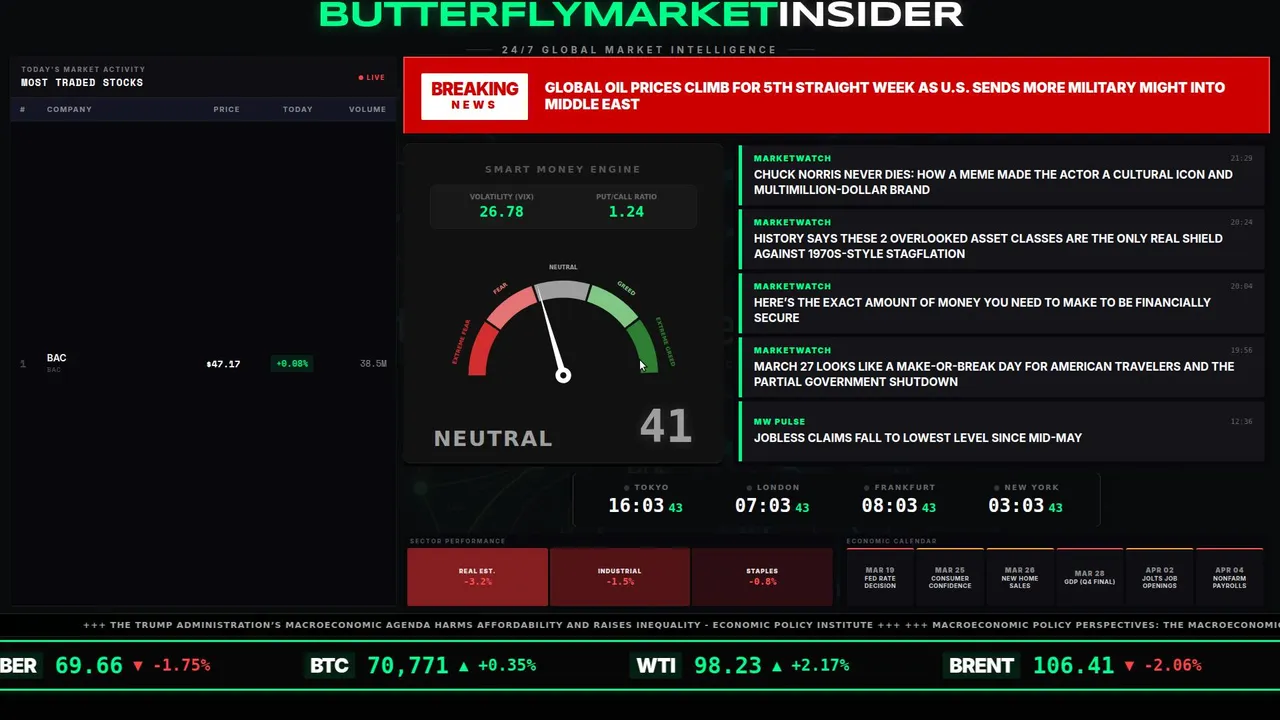Click the WTI ticker label

pos(656,665)
